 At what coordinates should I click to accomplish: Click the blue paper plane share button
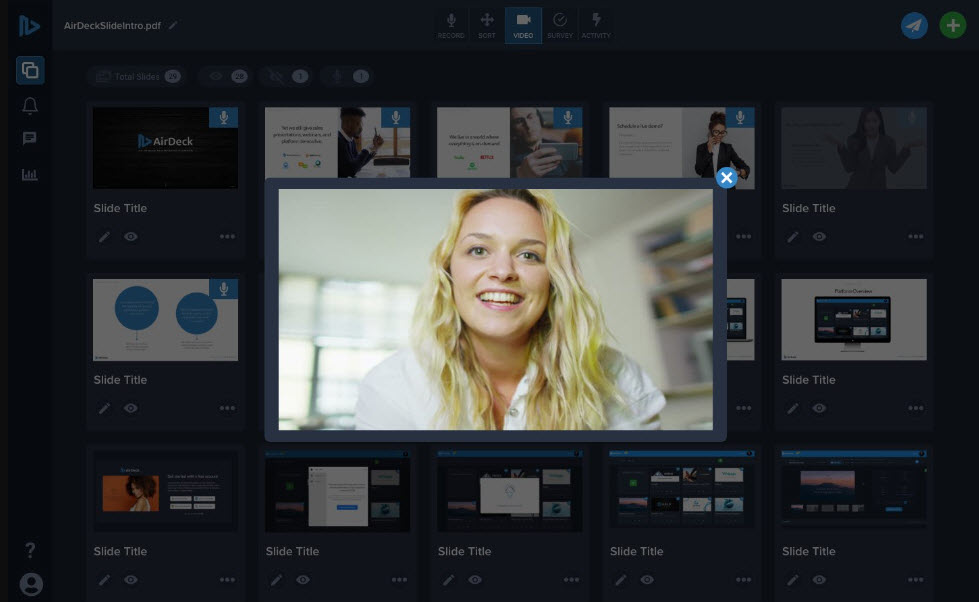(x=914, y=26)
